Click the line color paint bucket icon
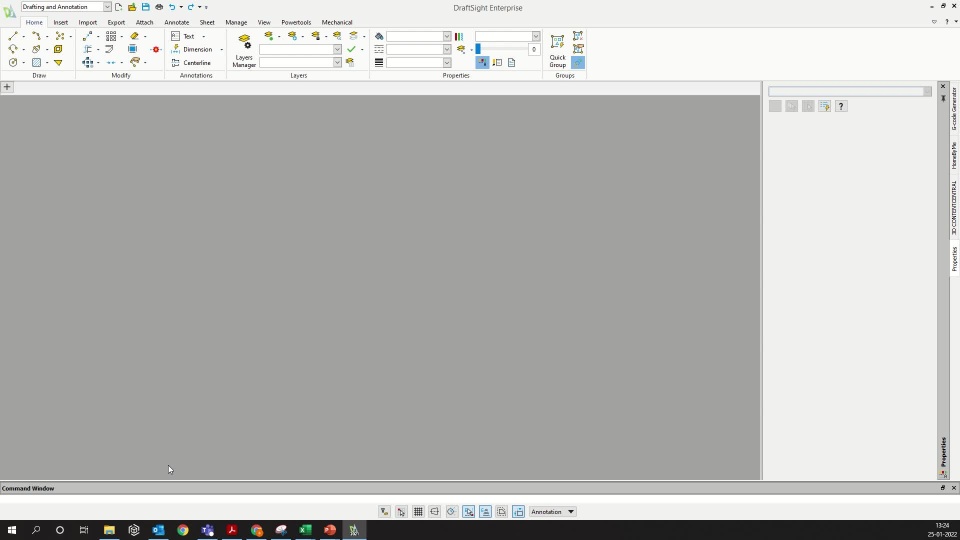 (x=379, y=36)
